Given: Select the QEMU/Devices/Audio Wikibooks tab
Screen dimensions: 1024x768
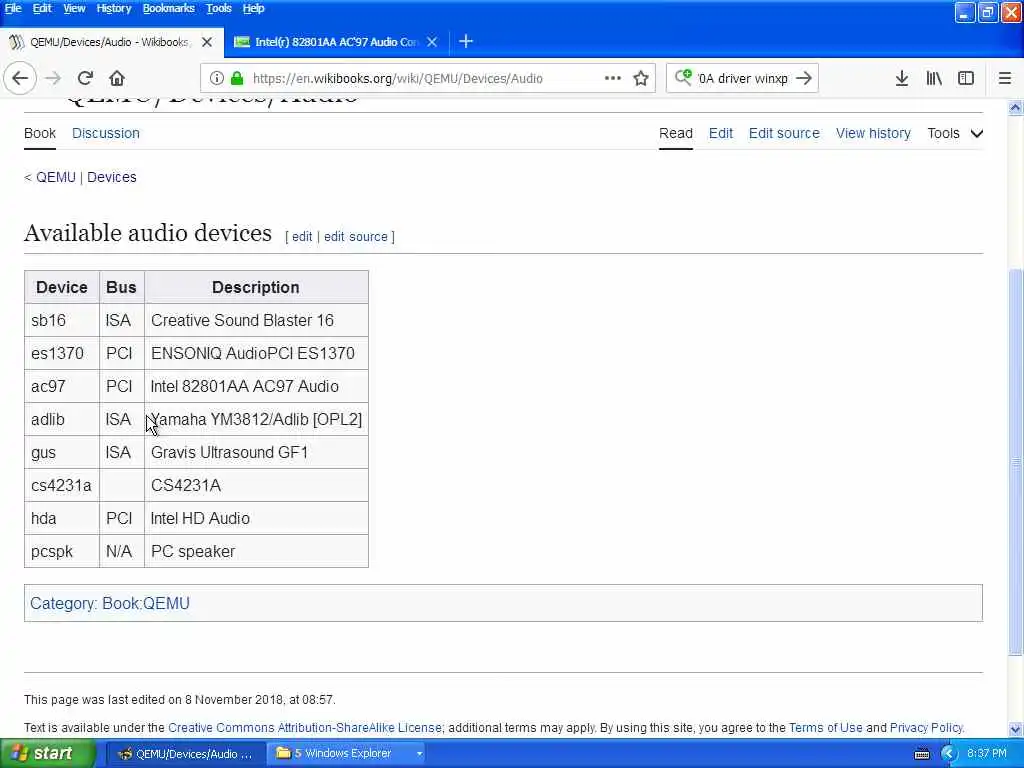Looking at the screenshot, I should pos(112,42).
